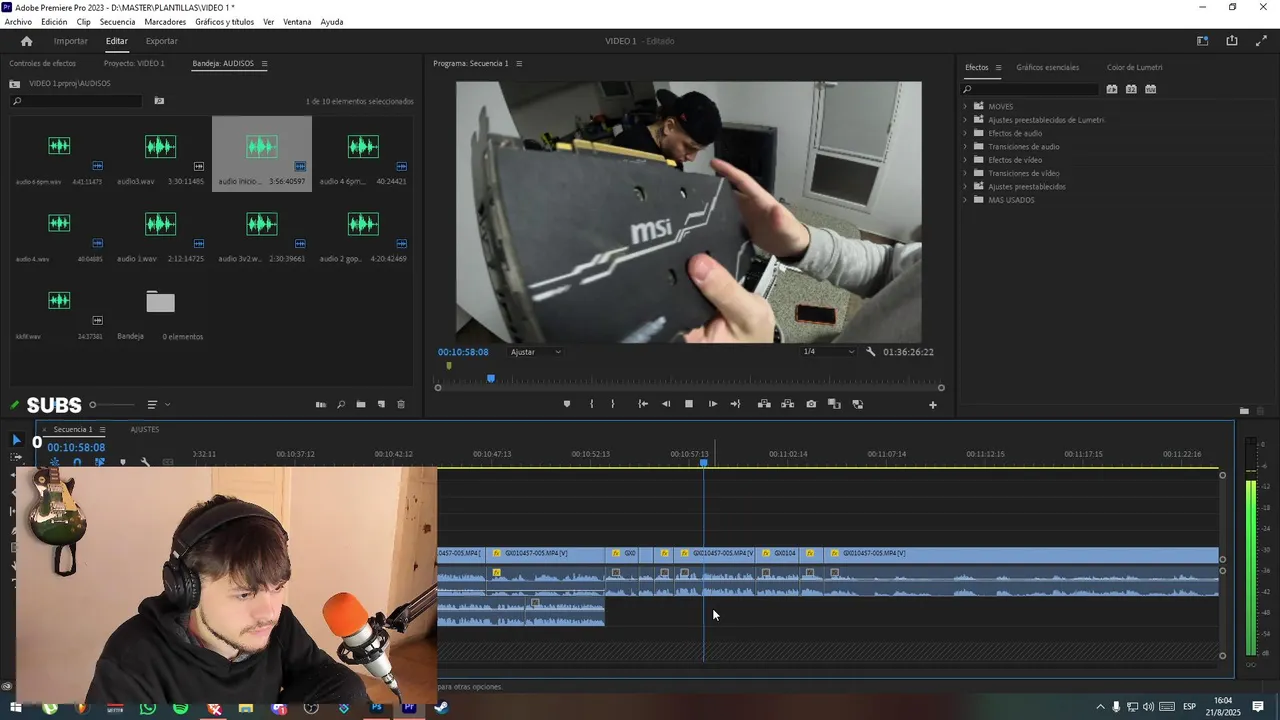Expand the MAS USADOS effects folder
1280x720 pixels.
(x=965, y=200)
